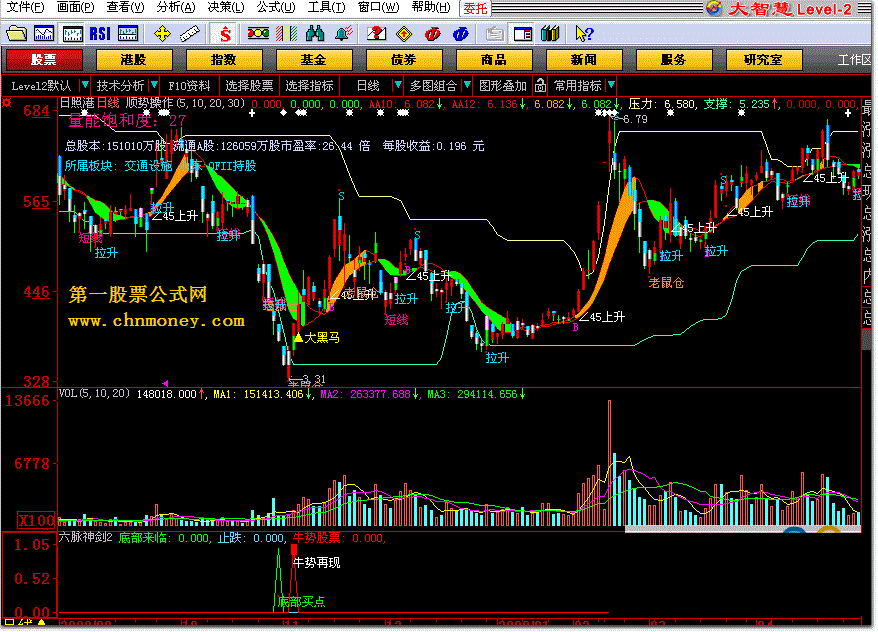Viewport: 878px width, 632px height.
Task: Open the 窗口(W) menu
Action: tap(378, 7)
